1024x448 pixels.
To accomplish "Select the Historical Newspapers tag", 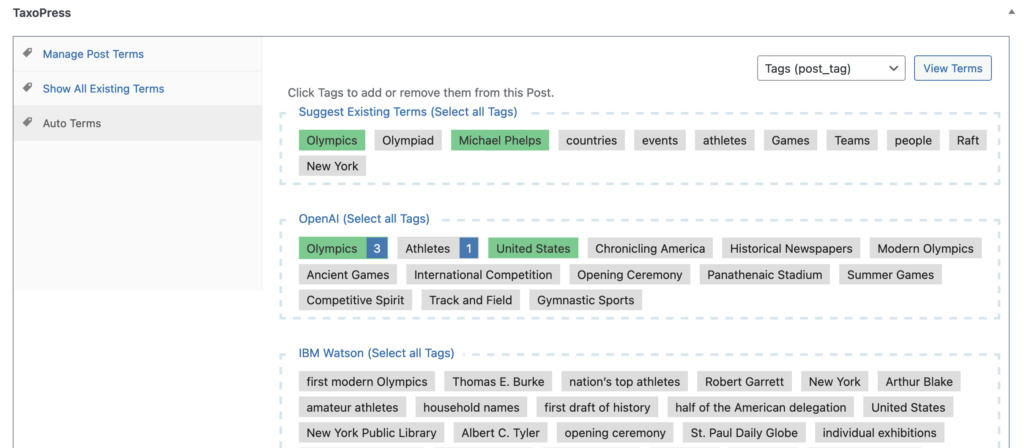I will point(791,249).
